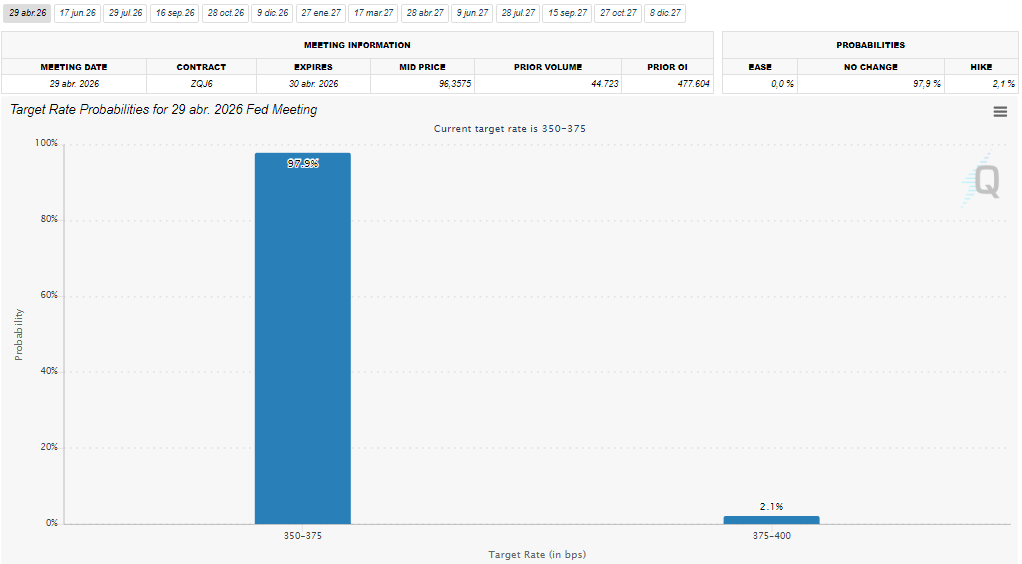
Task: View the 28 jul.27 meeting tab
Action: tap(518, 13)
